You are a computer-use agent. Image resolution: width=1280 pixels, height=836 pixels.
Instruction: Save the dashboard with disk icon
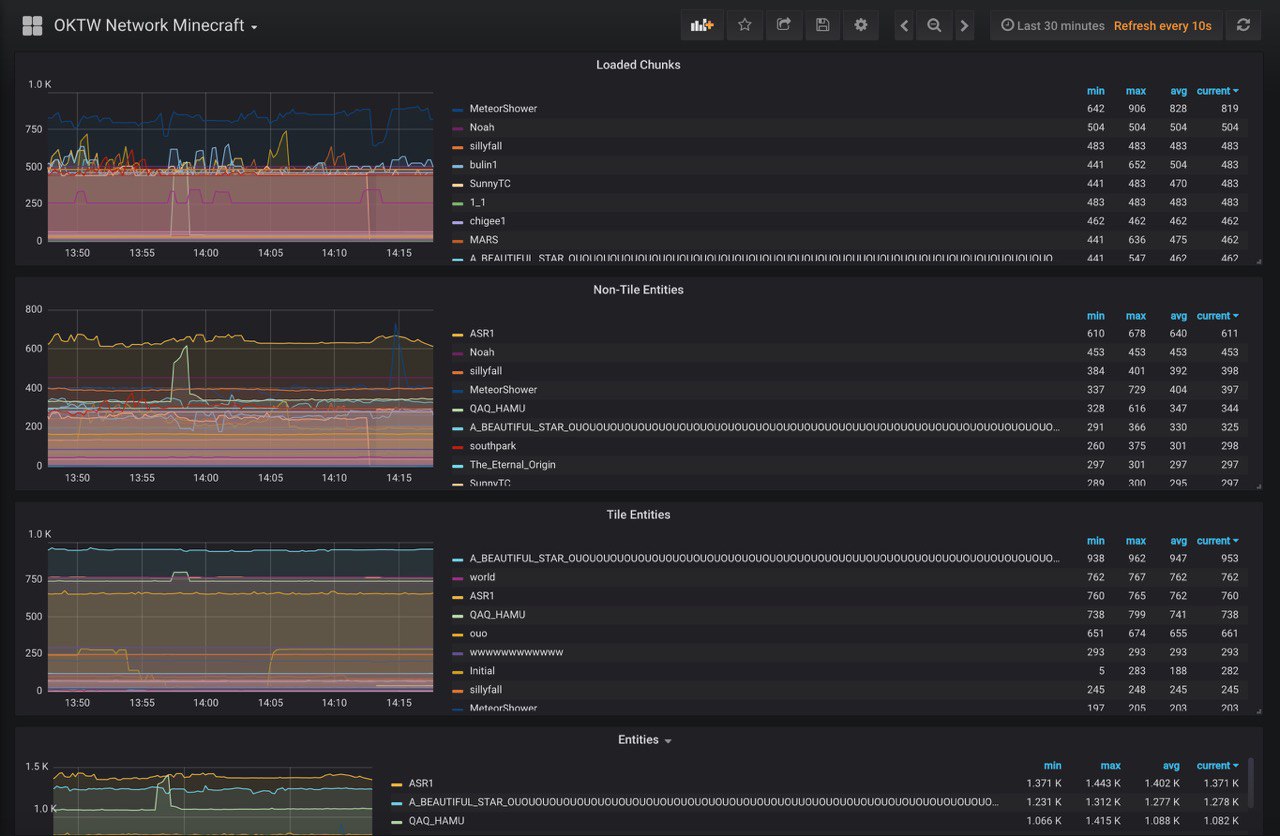(822, 25)
